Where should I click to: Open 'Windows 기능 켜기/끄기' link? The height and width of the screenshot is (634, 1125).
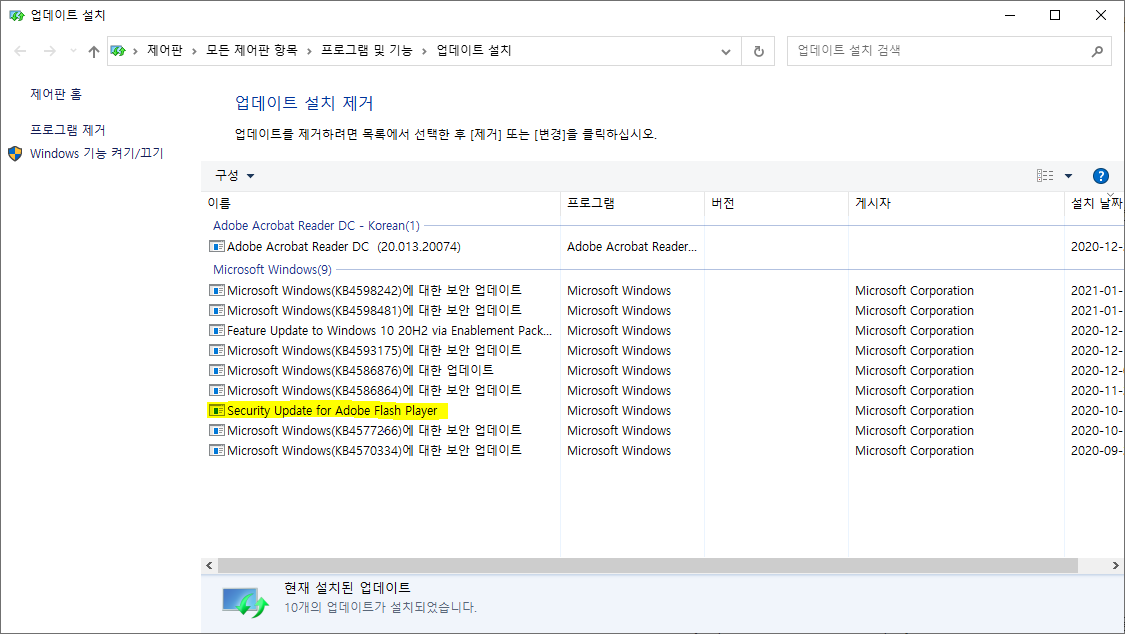click(x=97, y=153)
